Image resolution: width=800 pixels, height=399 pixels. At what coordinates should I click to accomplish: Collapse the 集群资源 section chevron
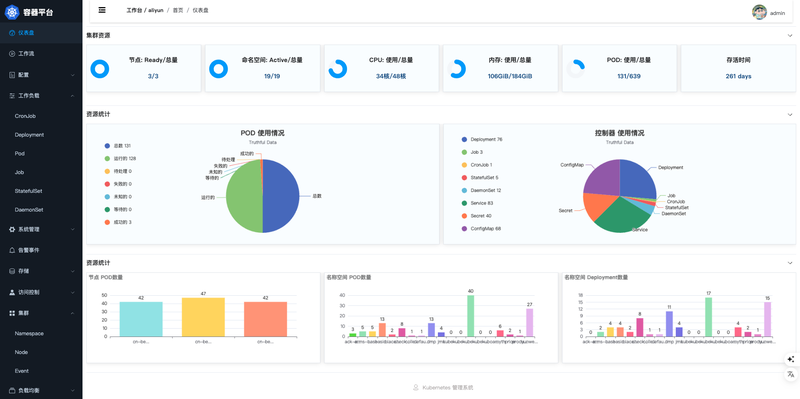790,36
